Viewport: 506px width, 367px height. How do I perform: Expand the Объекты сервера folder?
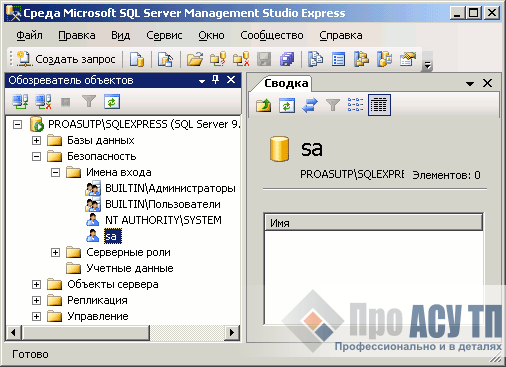click(36, 284)
